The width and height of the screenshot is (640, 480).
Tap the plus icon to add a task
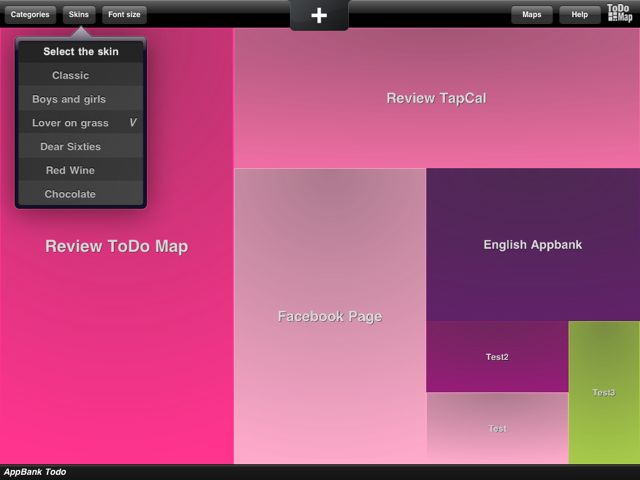tap(319, 16)
